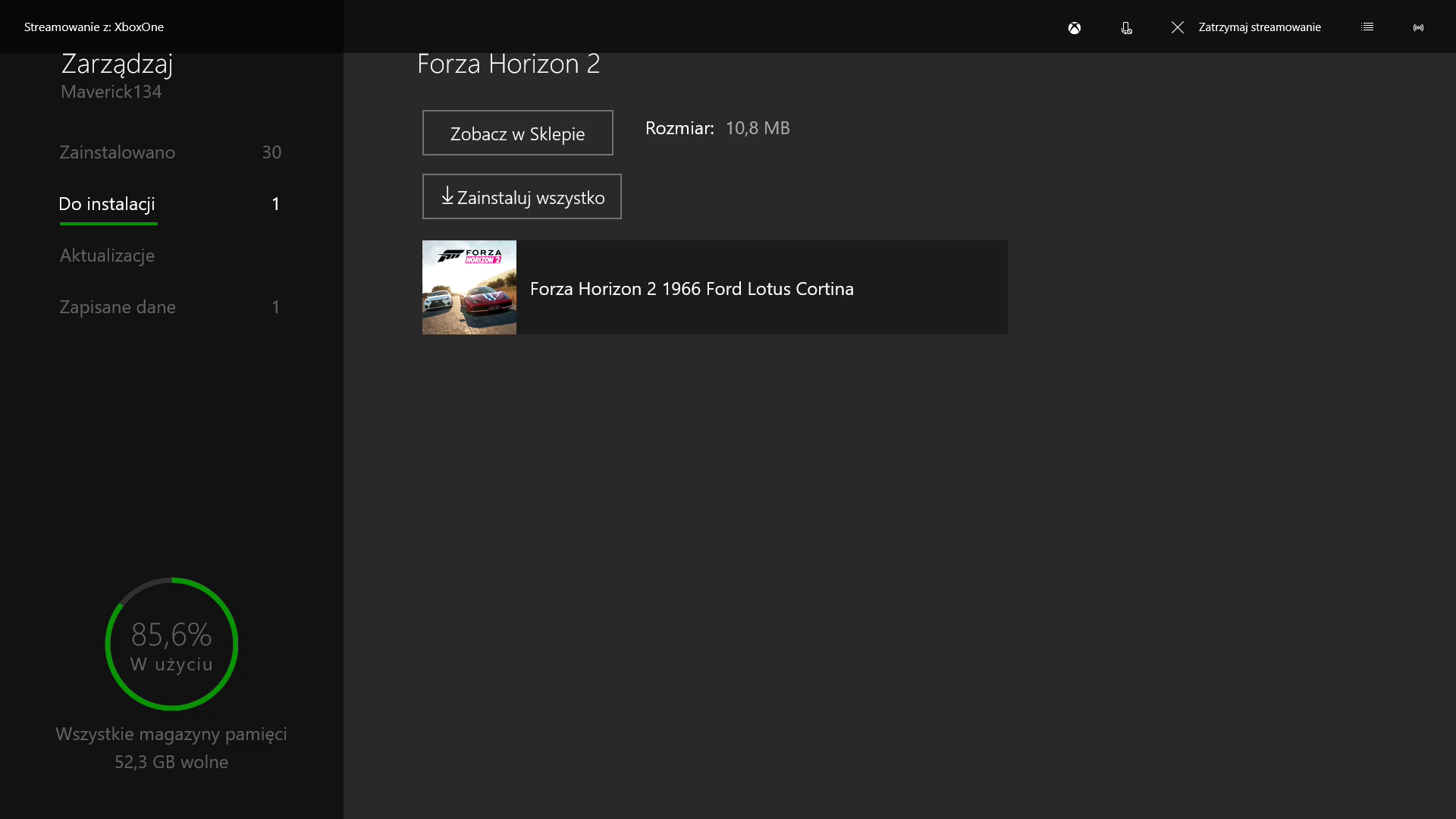Click Zobacz w Sklepie button
This screenshot has width=1456, height=819.
click(x=518, y=133)
